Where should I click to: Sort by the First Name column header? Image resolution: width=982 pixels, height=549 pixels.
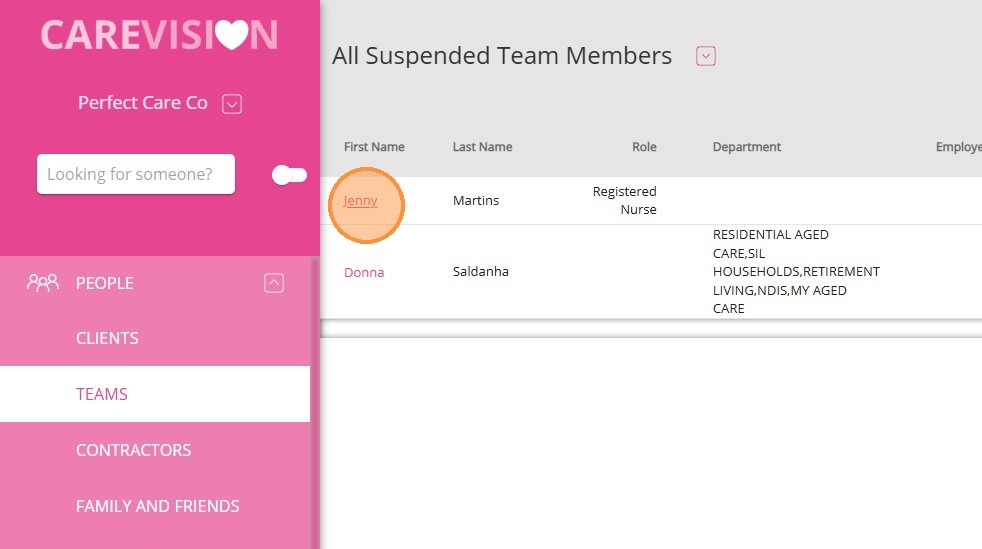pyautogui.click(x=374, y=147)
